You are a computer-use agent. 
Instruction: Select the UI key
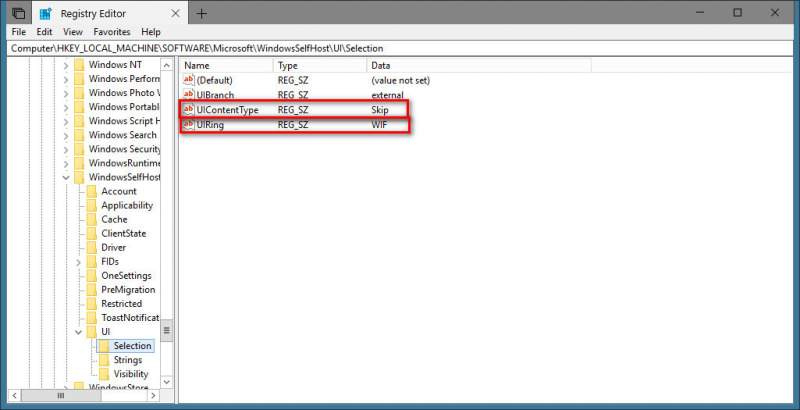[106, 331]
